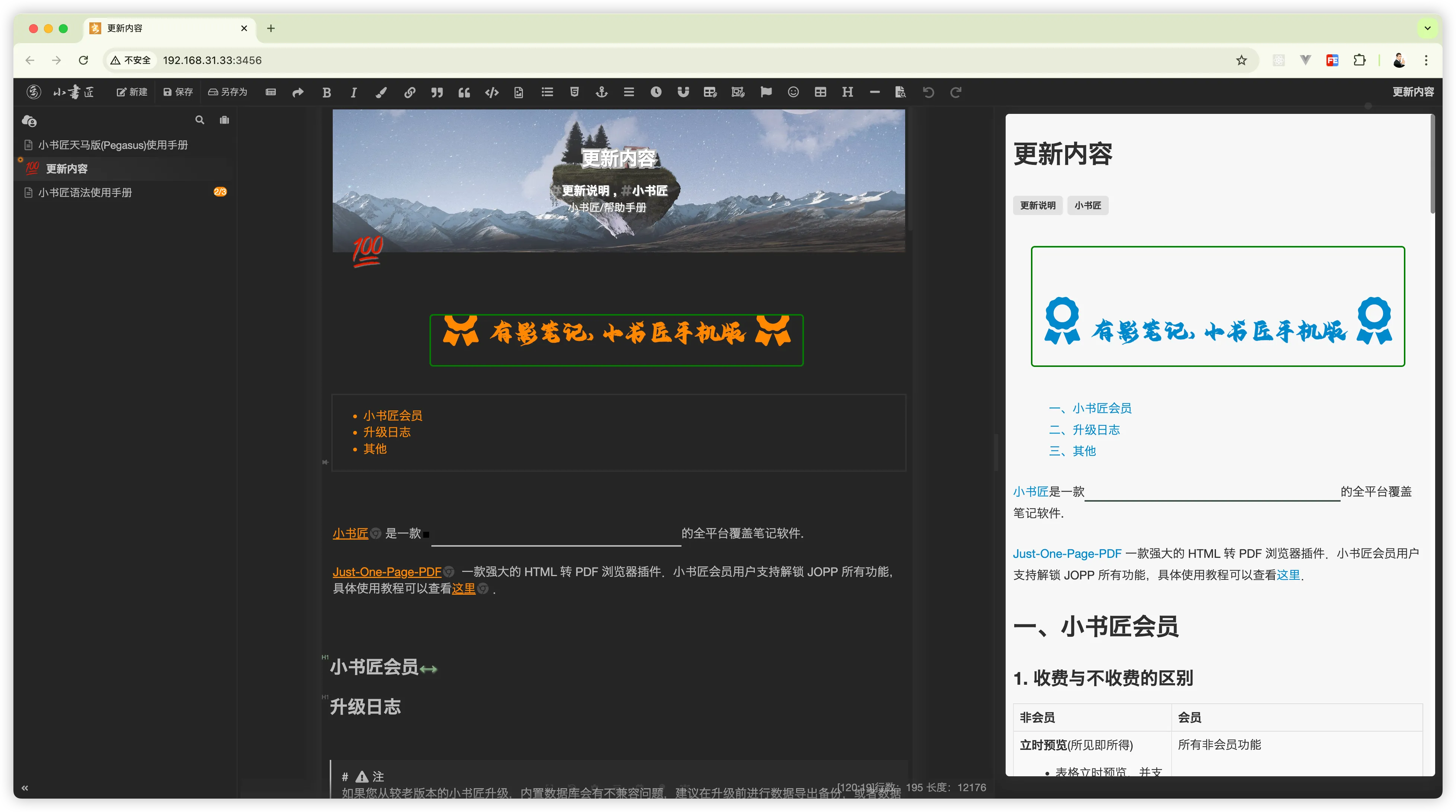Click the bold formatting icon
1456x812 pixels.
coord(327,92)
